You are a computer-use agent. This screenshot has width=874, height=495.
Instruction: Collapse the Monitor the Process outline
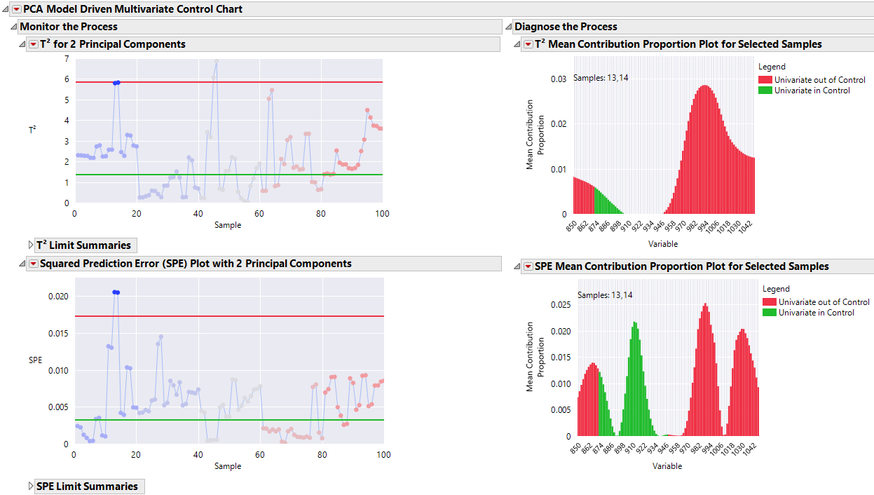click(13, 27)
